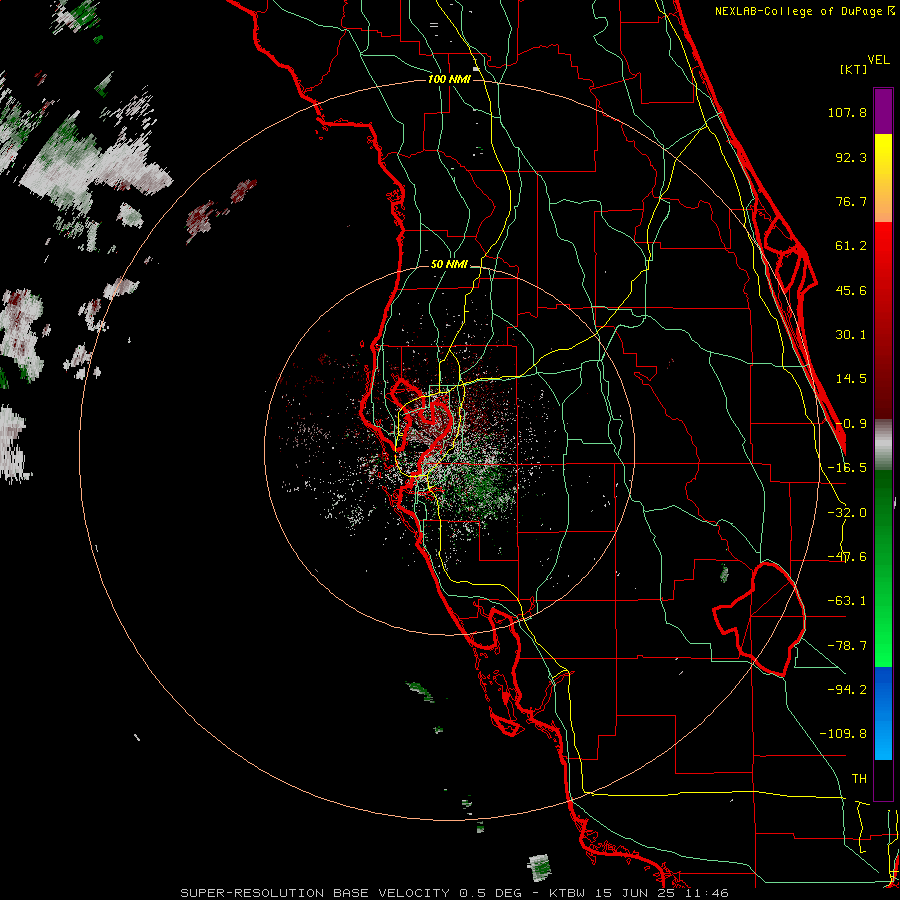
Task: Select the -47.6 velocity scale value
Action: [847, 557]
